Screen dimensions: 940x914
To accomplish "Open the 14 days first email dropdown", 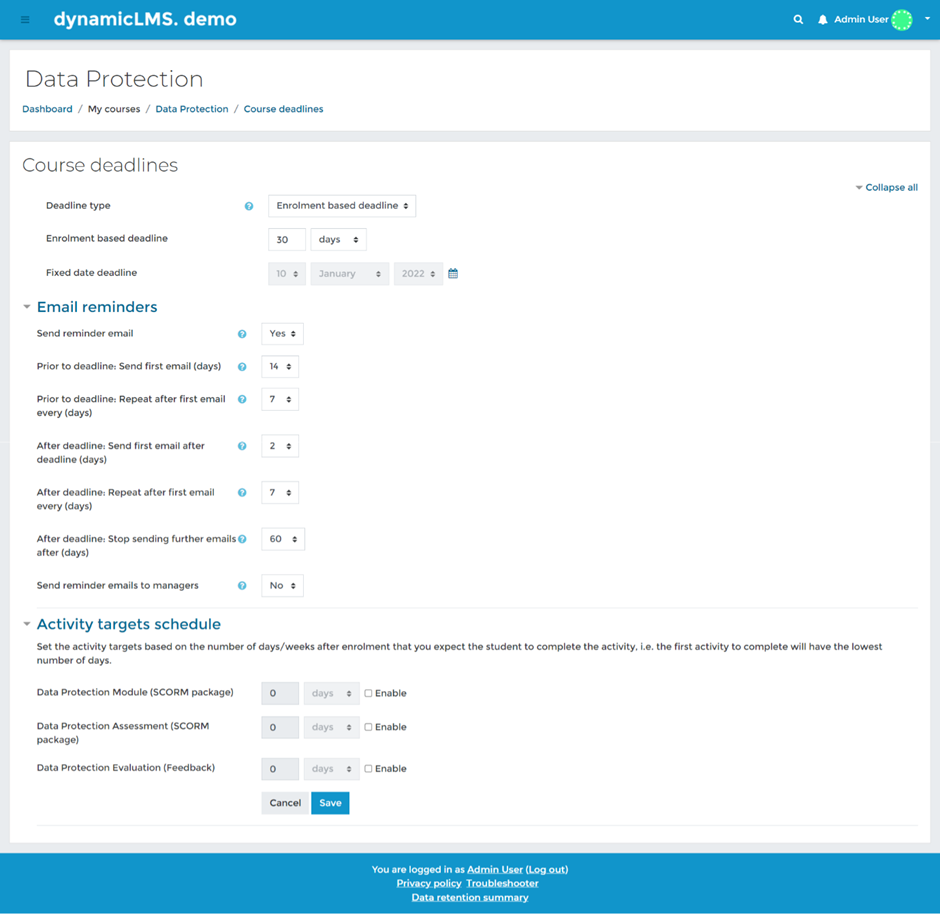I will (280, 366).
